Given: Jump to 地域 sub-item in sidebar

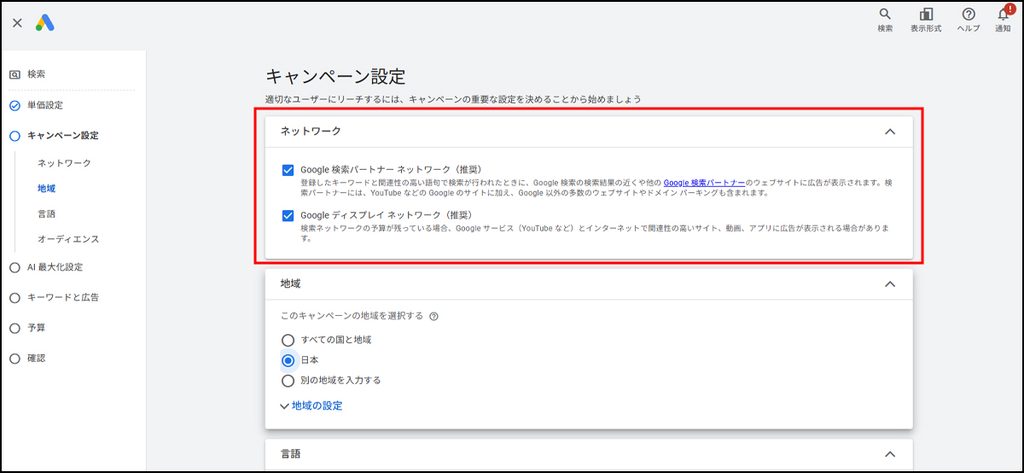Looking at the screenshot, I should (x=46, y=188).
